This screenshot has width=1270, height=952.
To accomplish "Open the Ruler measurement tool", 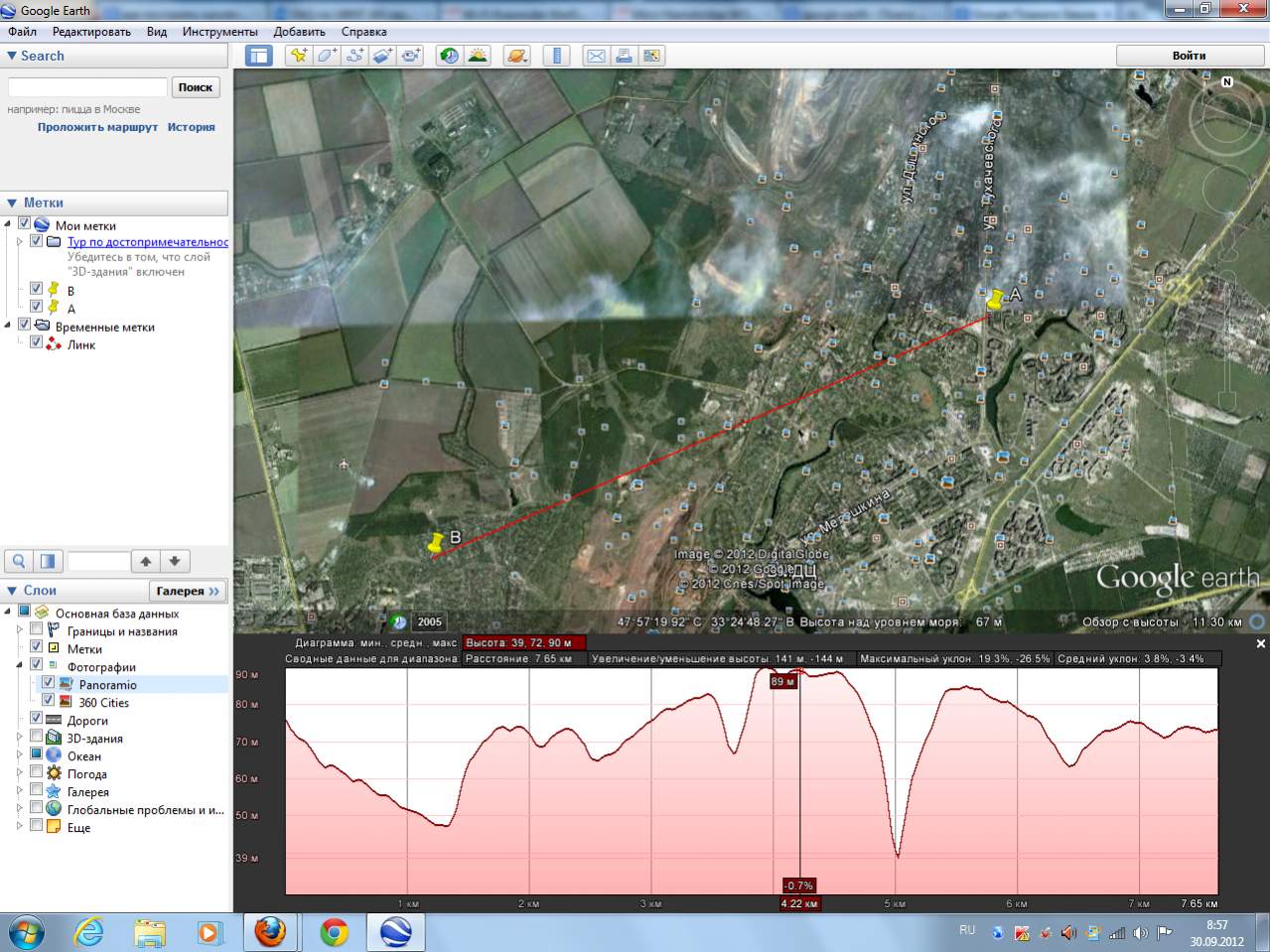I will pyautogui.click(x=557, y=56).
